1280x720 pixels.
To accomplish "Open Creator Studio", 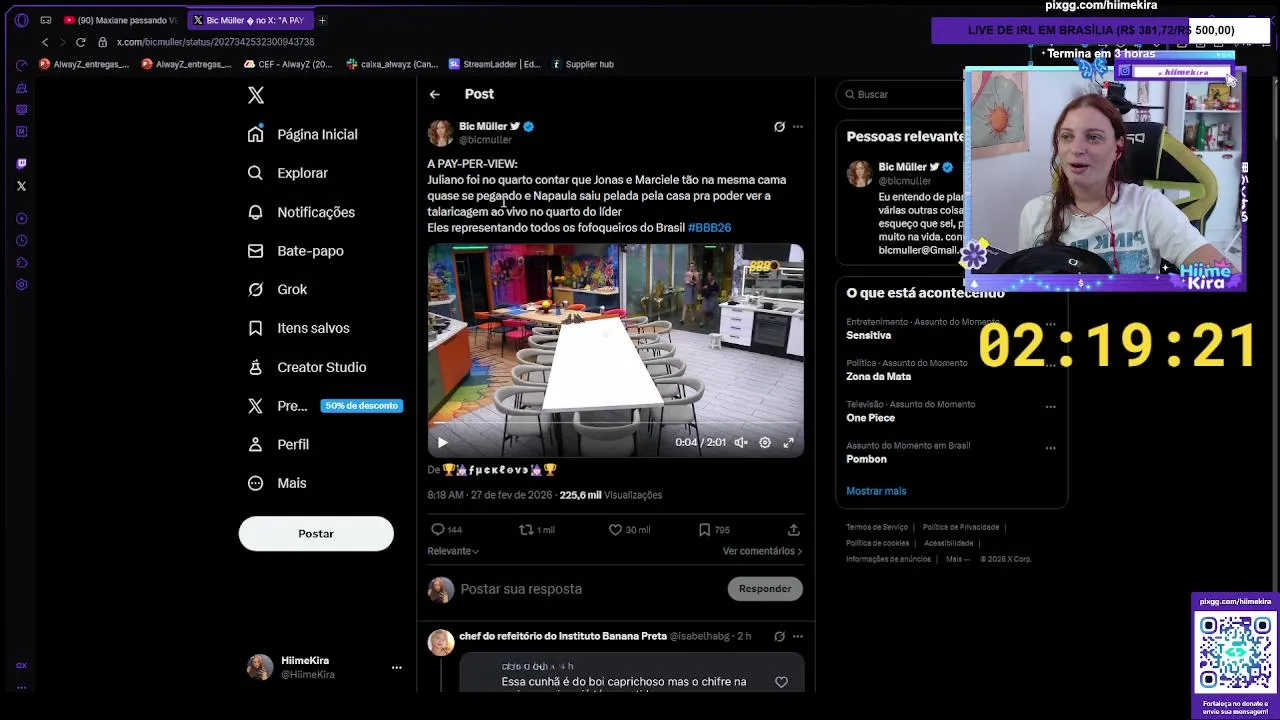I will coord(308,367).
